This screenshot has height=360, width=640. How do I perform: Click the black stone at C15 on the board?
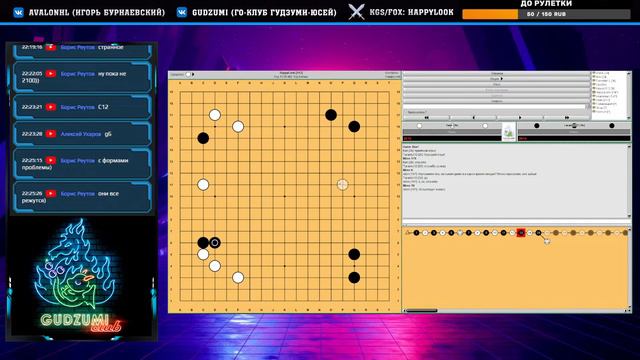(x=203, y=138)
